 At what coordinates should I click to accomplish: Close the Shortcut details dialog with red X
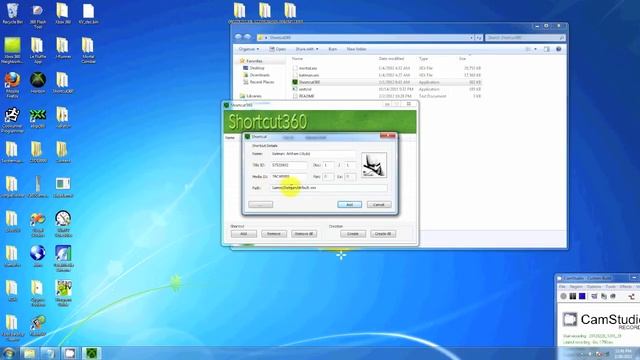pyautogui.click(x=388, y=136)
